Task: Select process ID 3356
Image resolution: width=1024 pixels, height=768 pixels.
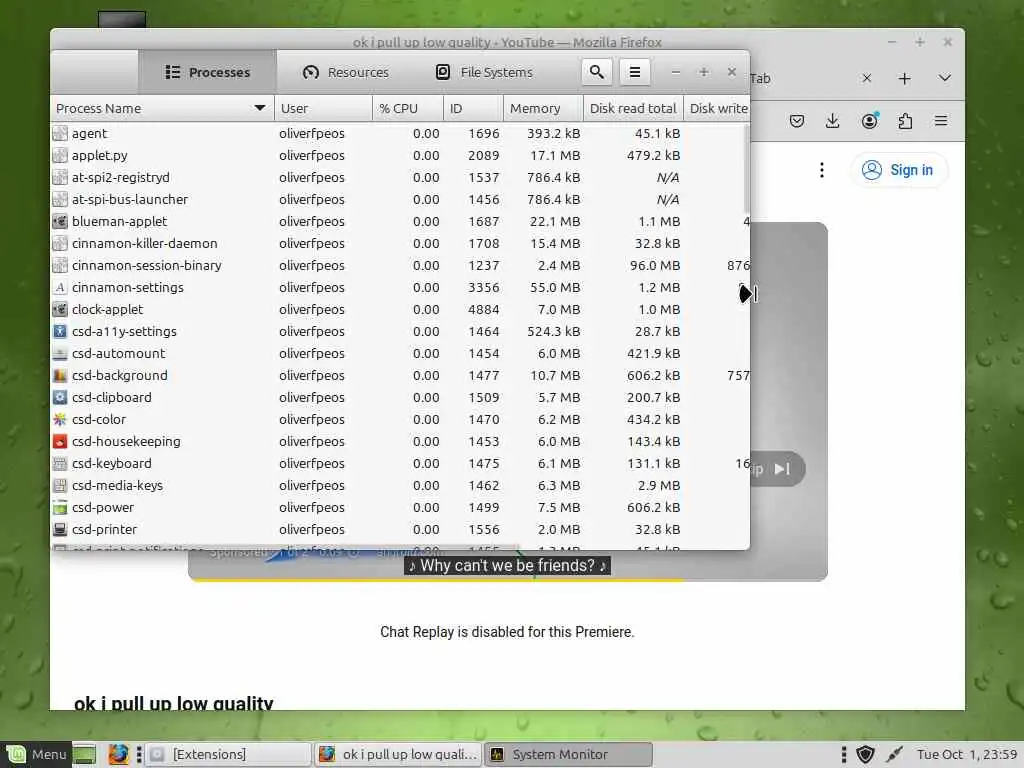Action: (483, 287)
